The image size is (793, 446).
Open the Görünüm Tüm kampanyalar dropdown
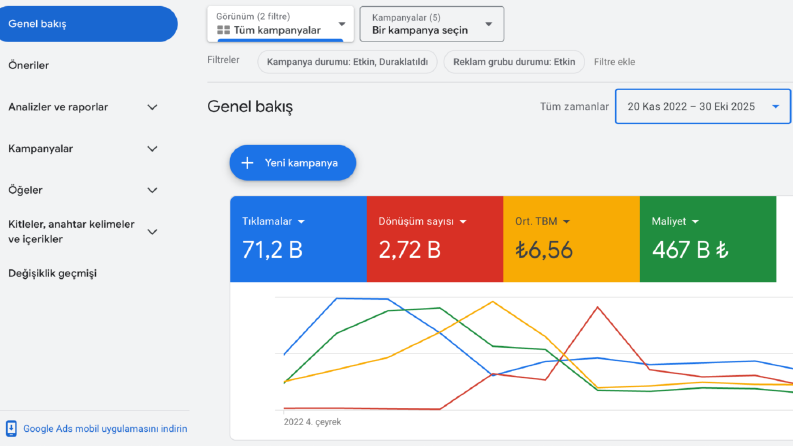pos(281,24)
